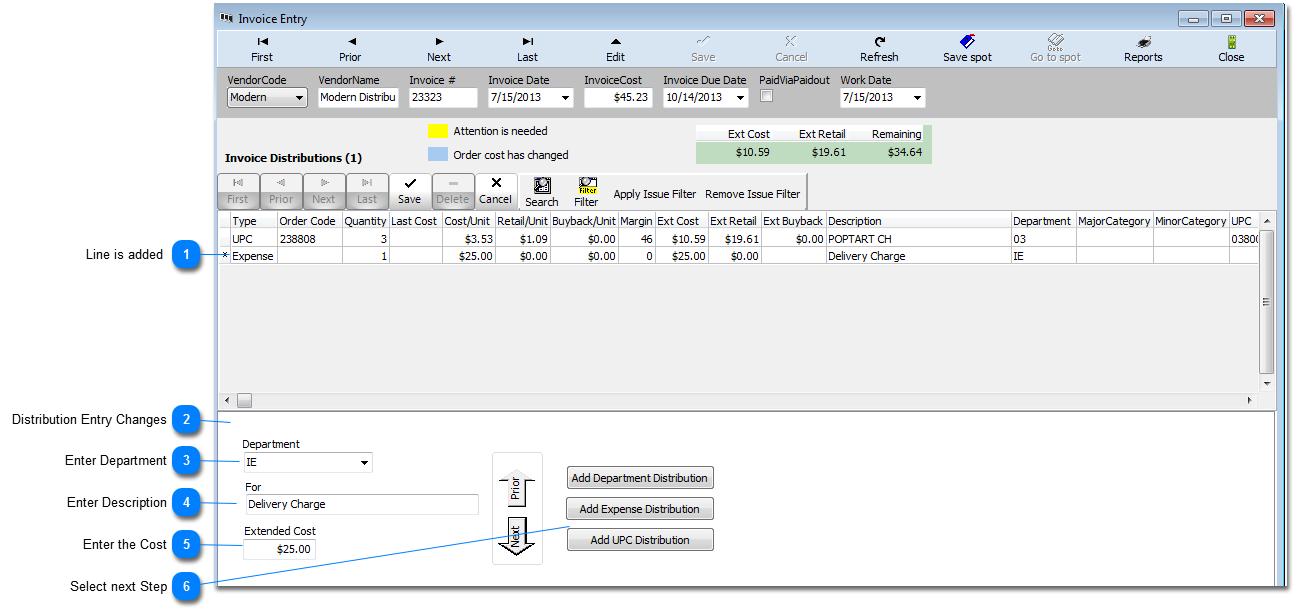Click the Extended Cost input field
This screenshot has width=1295, height=613.
(279, 549)
